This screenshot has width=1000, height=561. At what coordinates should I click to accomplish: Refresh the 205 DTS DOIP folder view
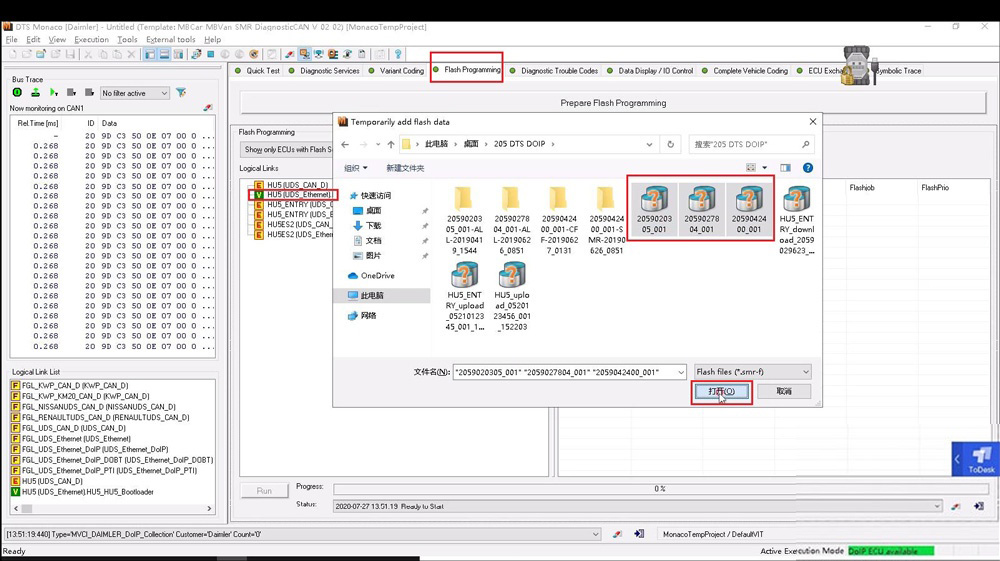pos(670,144)
